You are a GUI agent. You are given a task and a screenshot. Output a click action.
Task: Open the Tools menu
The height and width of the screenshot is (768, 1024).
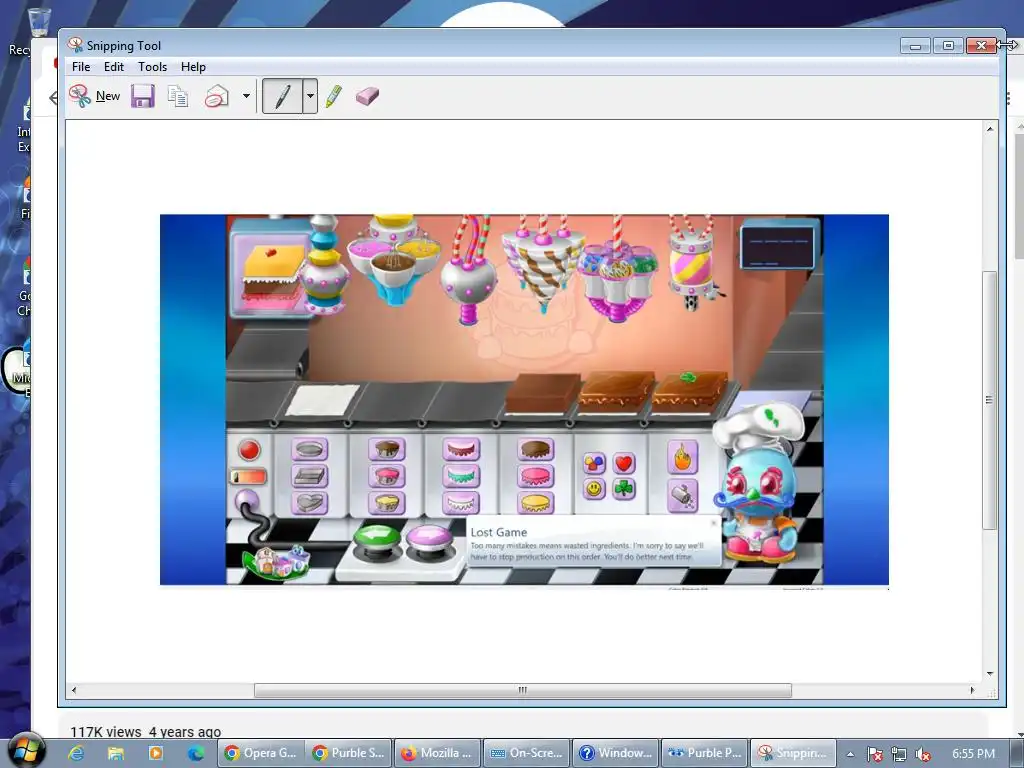[152, 67]
